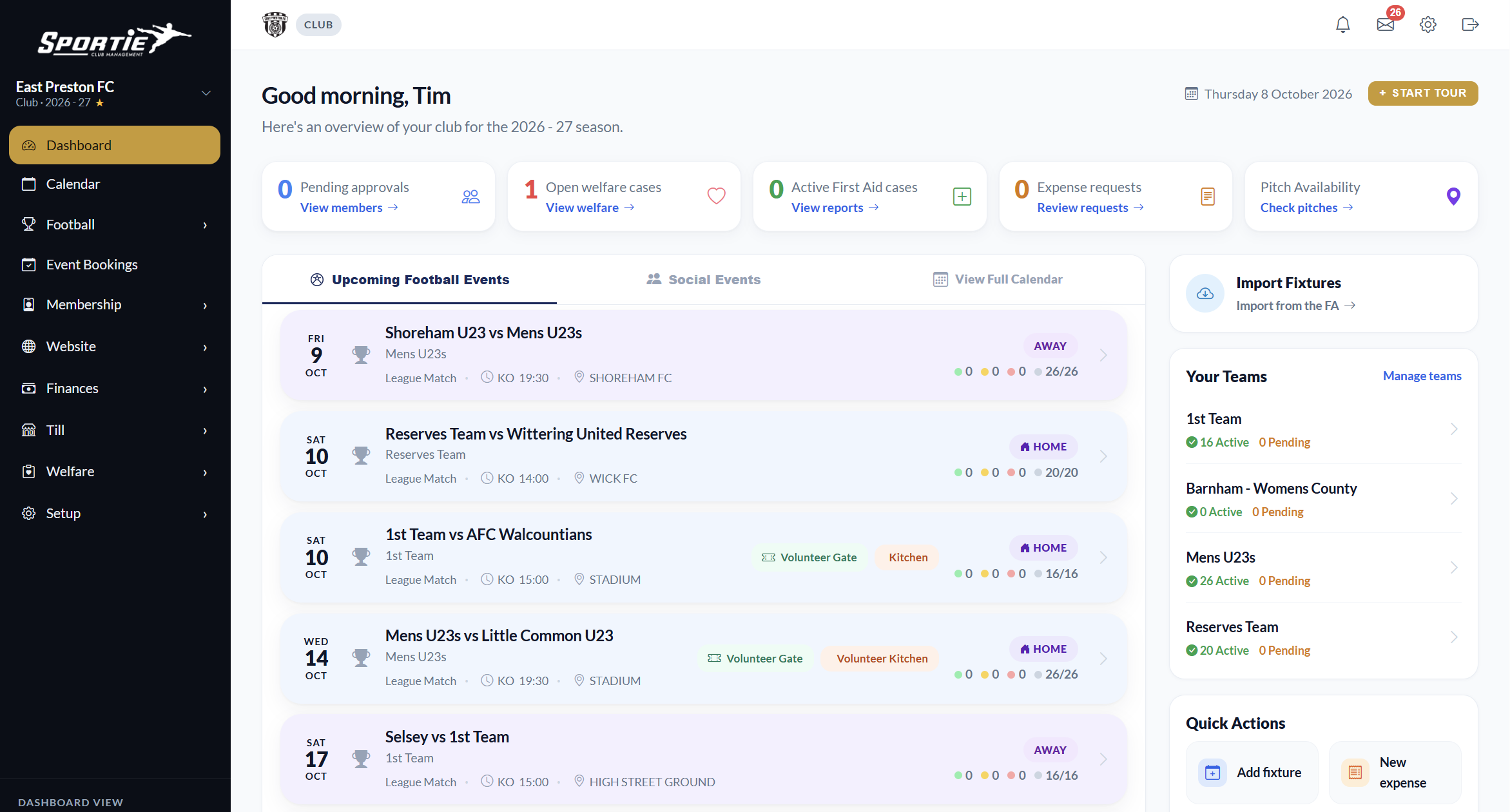
Task: Click the calendar icon beside today's date
Action: 1191,93
